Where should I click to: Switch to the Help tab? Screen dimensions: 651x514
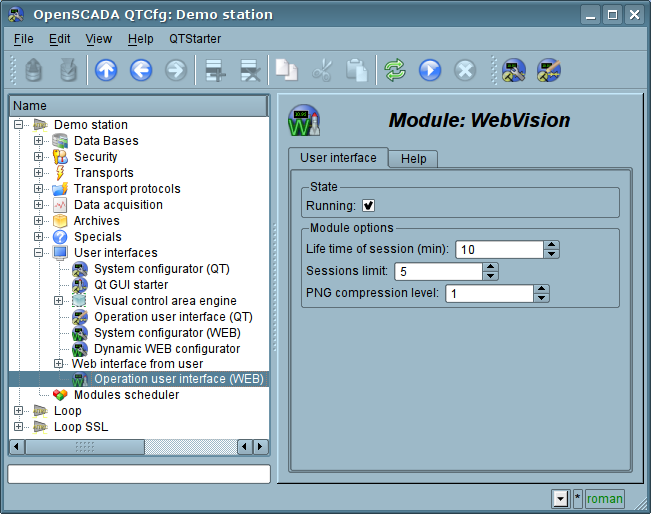click(x=413, y=159)
